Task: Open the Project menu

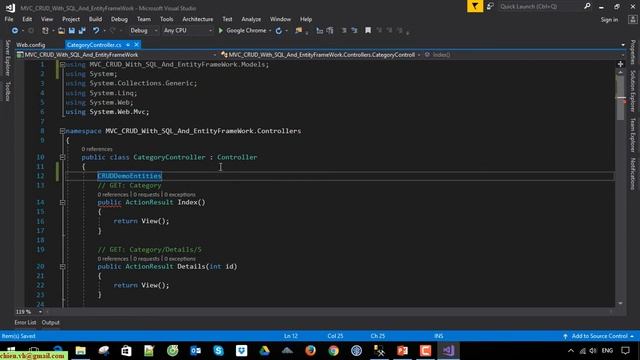Action: point(71,19)
